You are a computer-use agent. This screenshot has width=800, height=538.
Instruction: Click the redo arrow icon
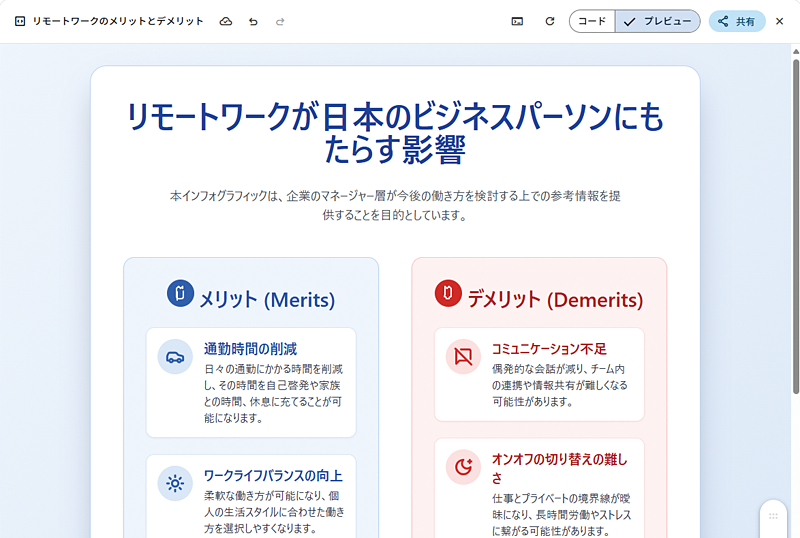(x=280, y=21)
